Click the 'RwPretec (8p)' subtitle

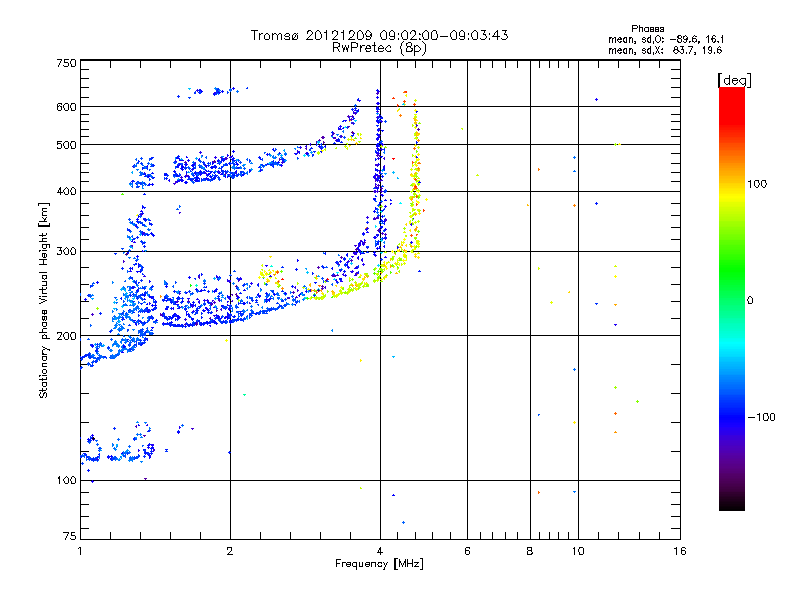click(x=379, y=48)
